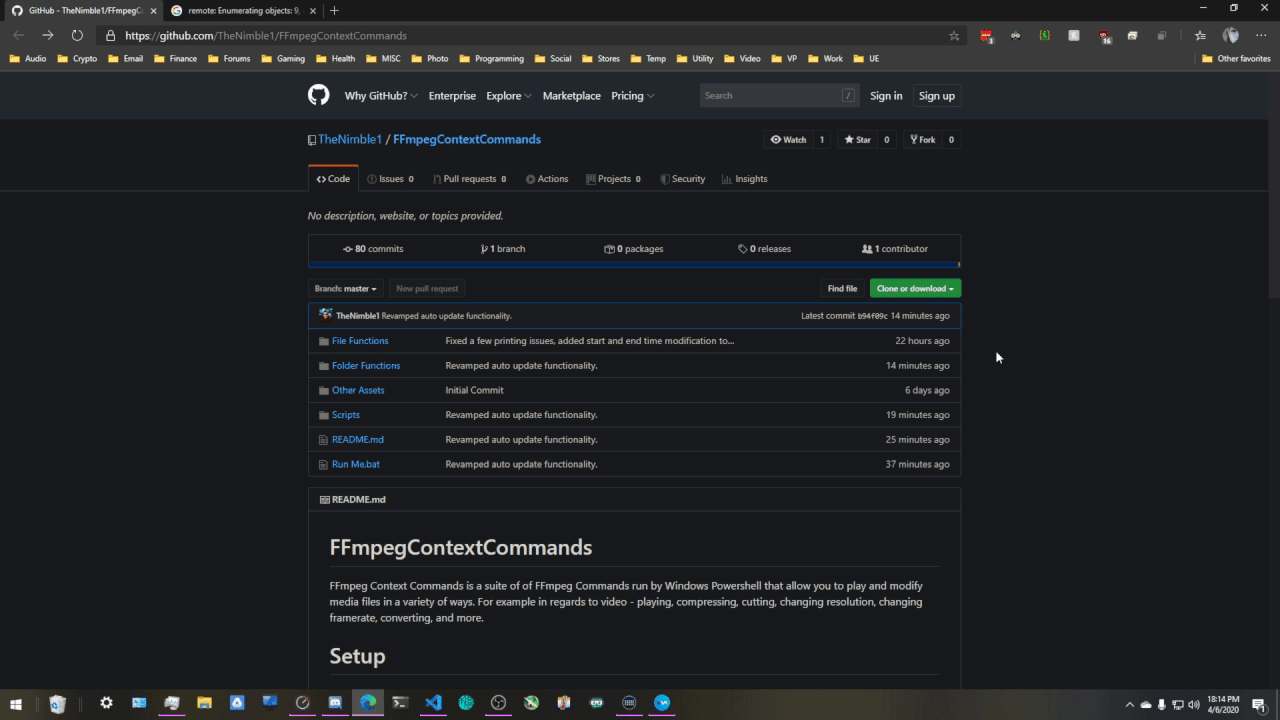Open the favorites list icon
This screenshot has height=720, width=1280.
(x=1200, y=35)
